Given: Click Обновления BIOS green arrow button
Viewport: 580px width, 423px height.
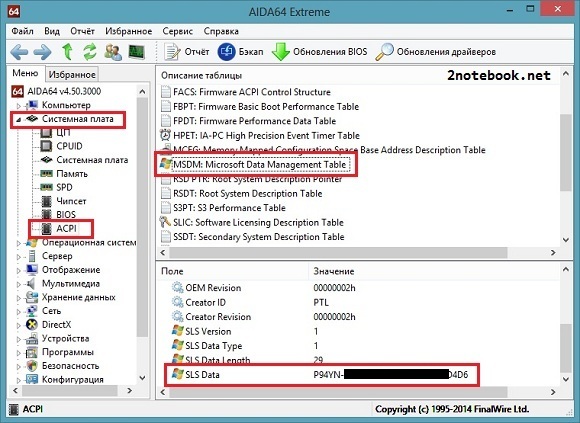Looking at the screenshot, I should pos(320,52).
